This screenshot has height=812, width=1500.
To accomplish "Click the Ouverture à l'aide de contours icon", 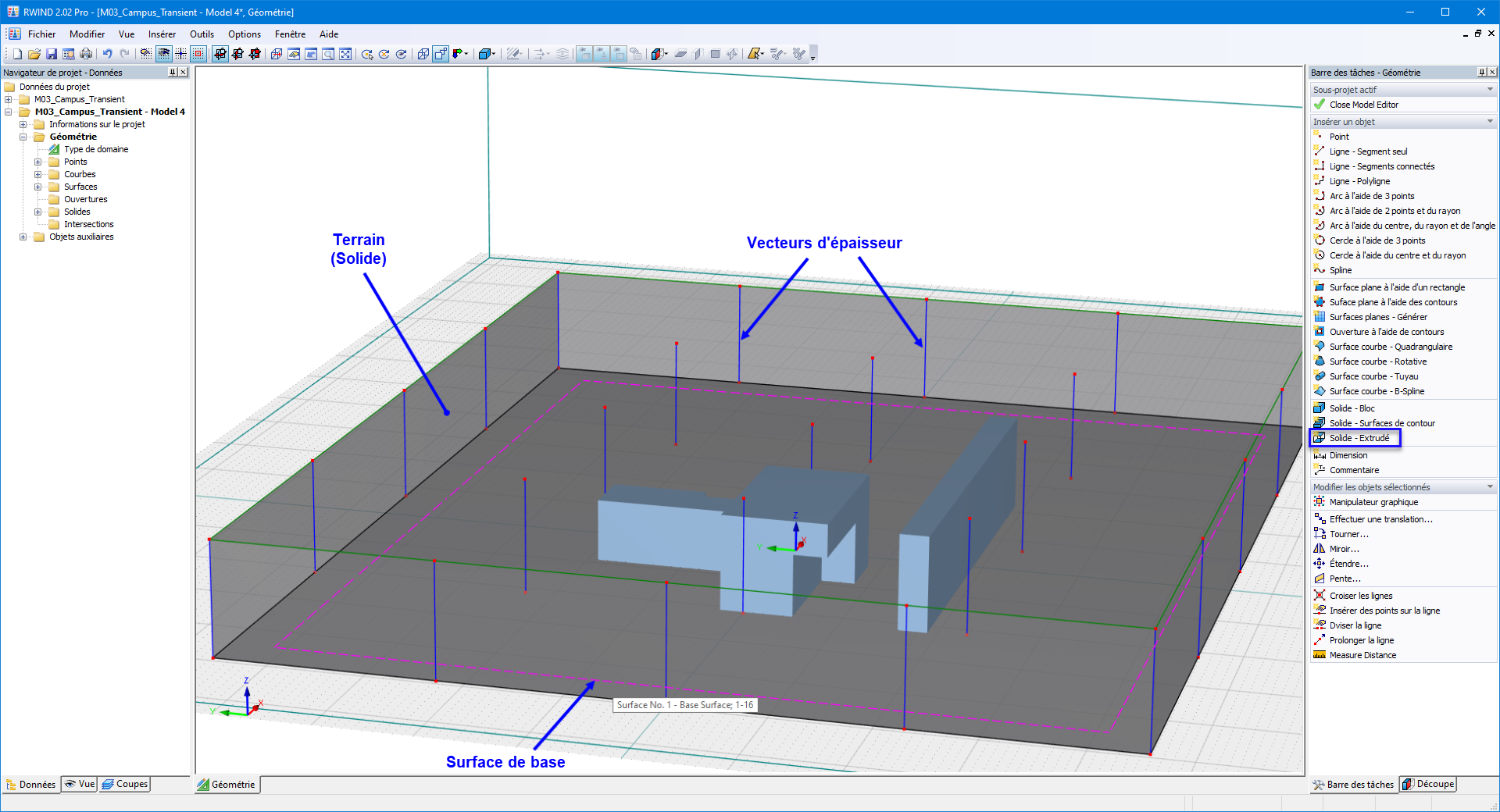I will (1320, 332).
